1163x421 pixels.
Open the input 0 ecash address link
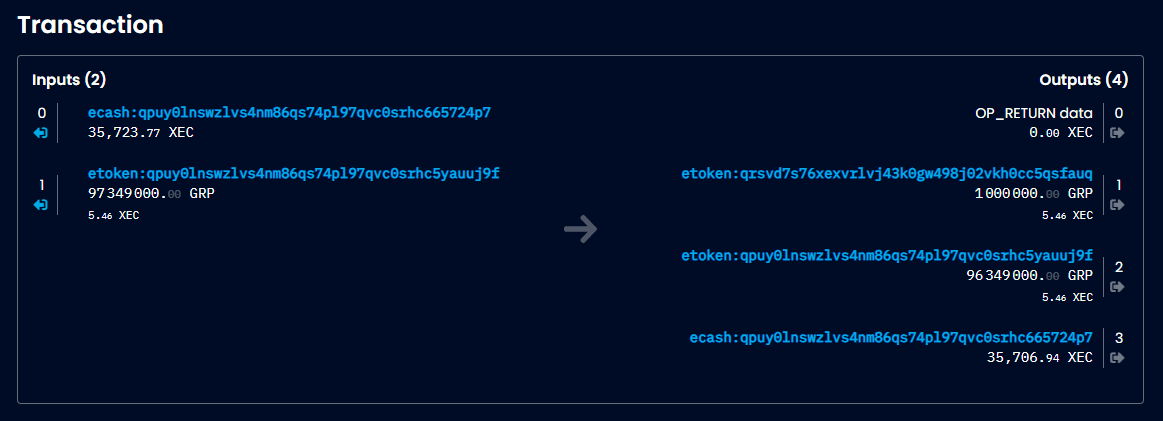click(x=289, y=112)
